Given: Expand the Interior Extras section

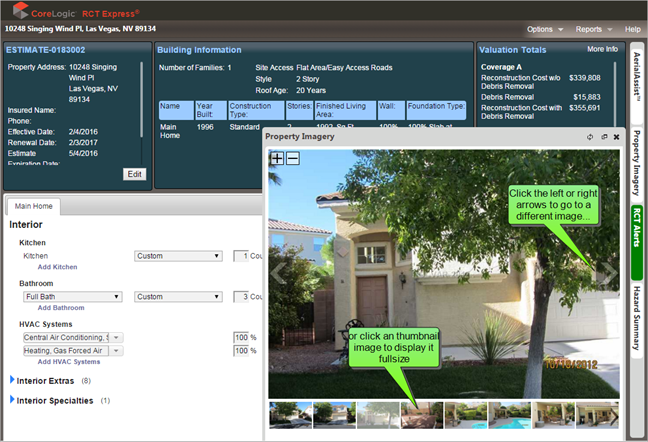Looking at the screenshot, I should [x=13, y=380].
